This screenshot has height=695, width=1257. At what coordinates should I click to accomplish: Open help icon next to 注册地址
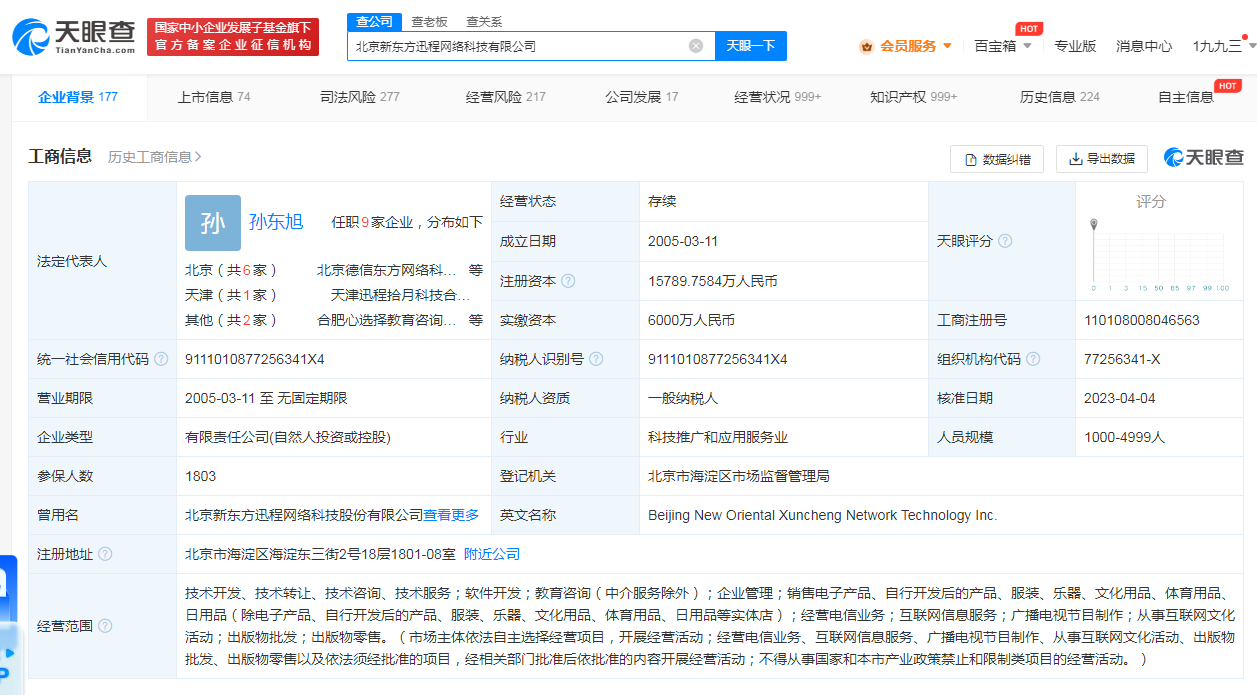(x=105, y=554)
